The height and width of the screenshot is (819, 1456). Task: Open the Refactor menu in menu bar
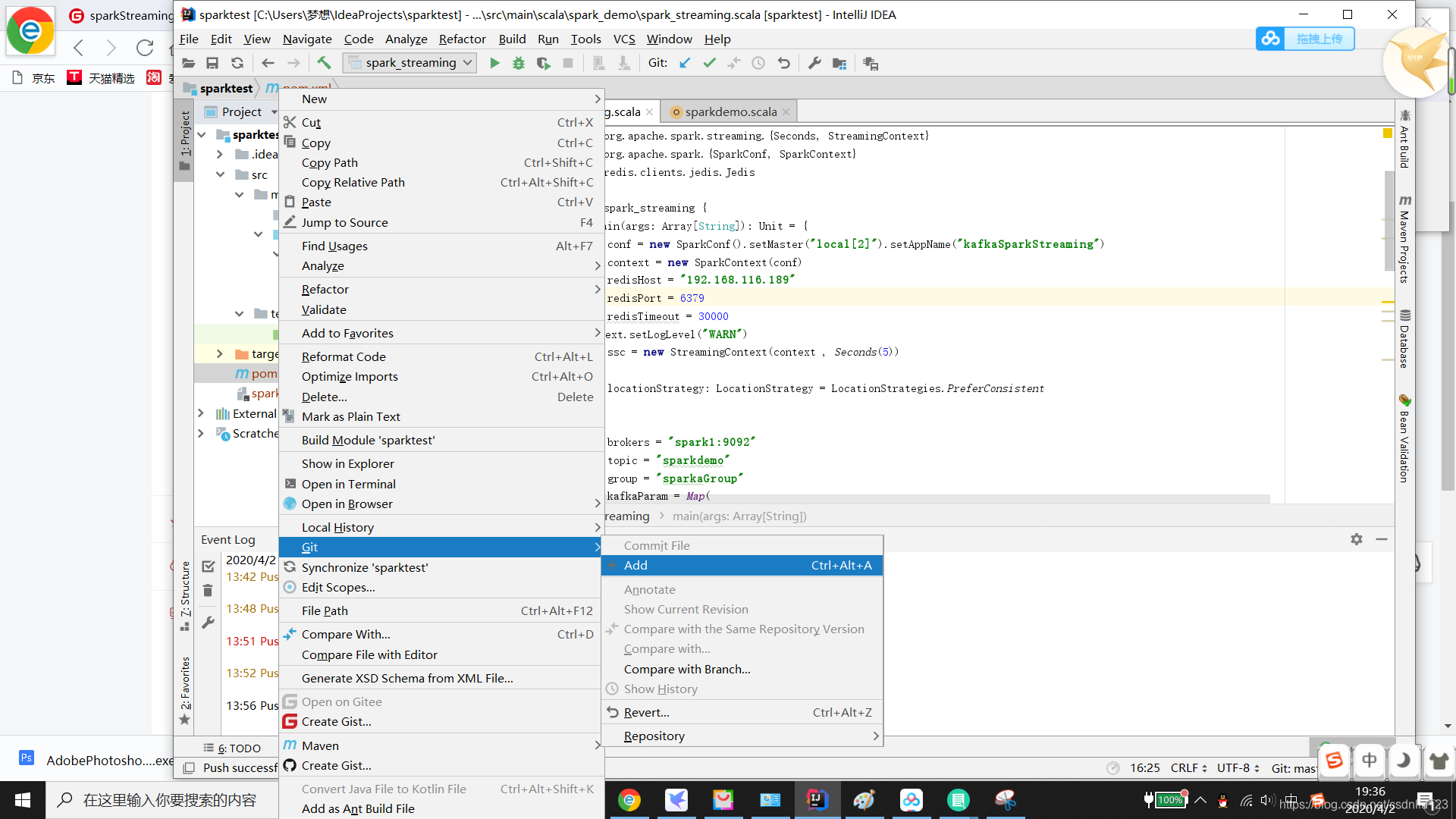pyautogui.click(x=462, y=39)
